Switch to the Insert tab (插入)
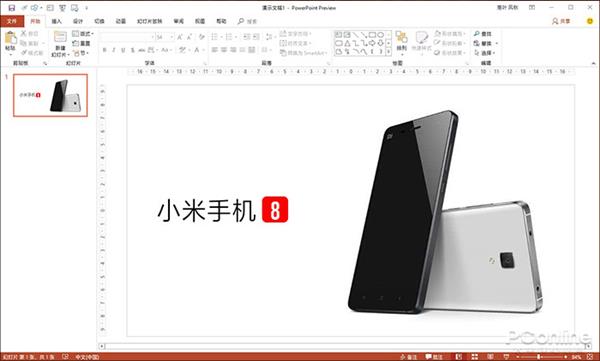The image size is (600, 361). (57, 21)
